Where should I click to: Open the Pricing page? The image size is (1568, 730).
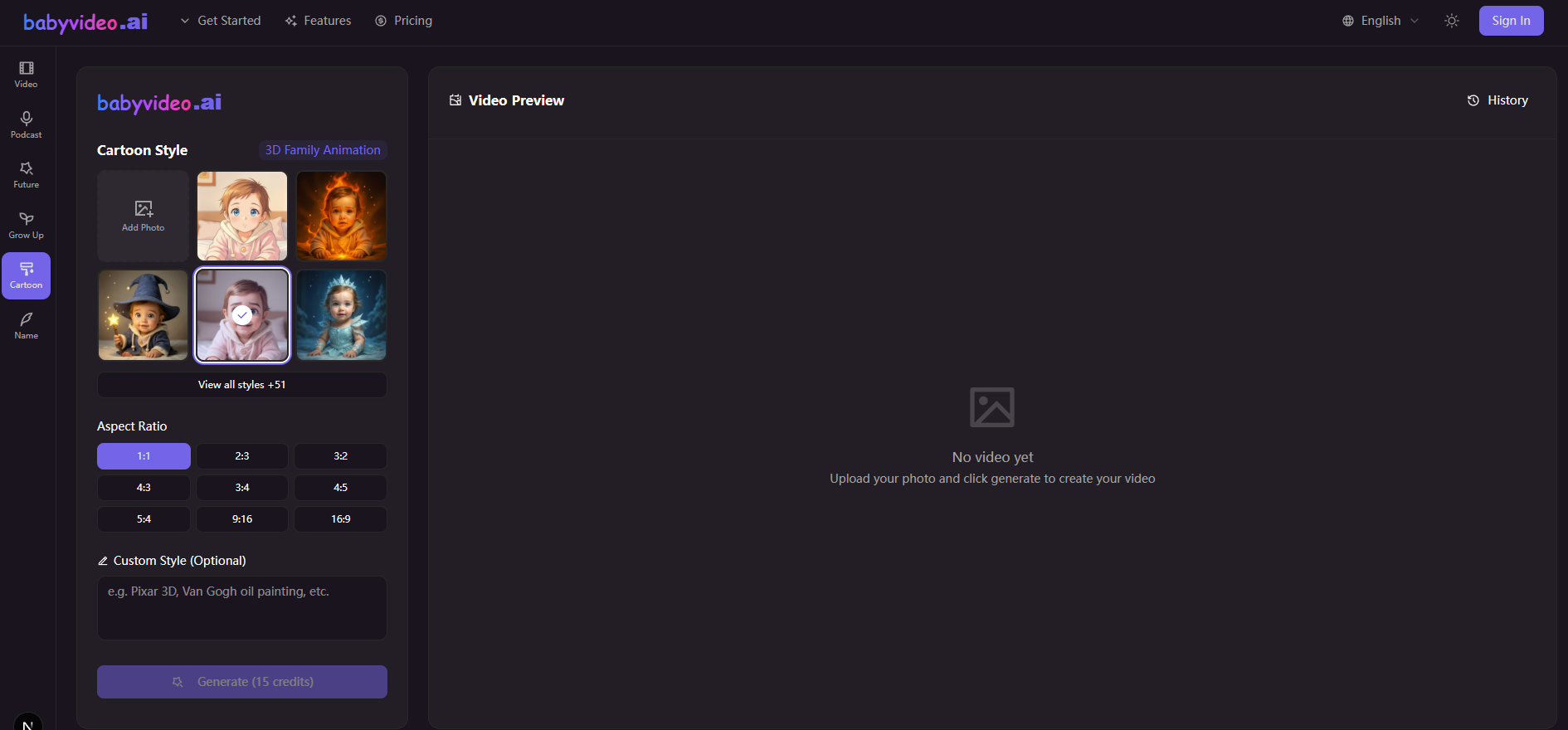(404, 21)
